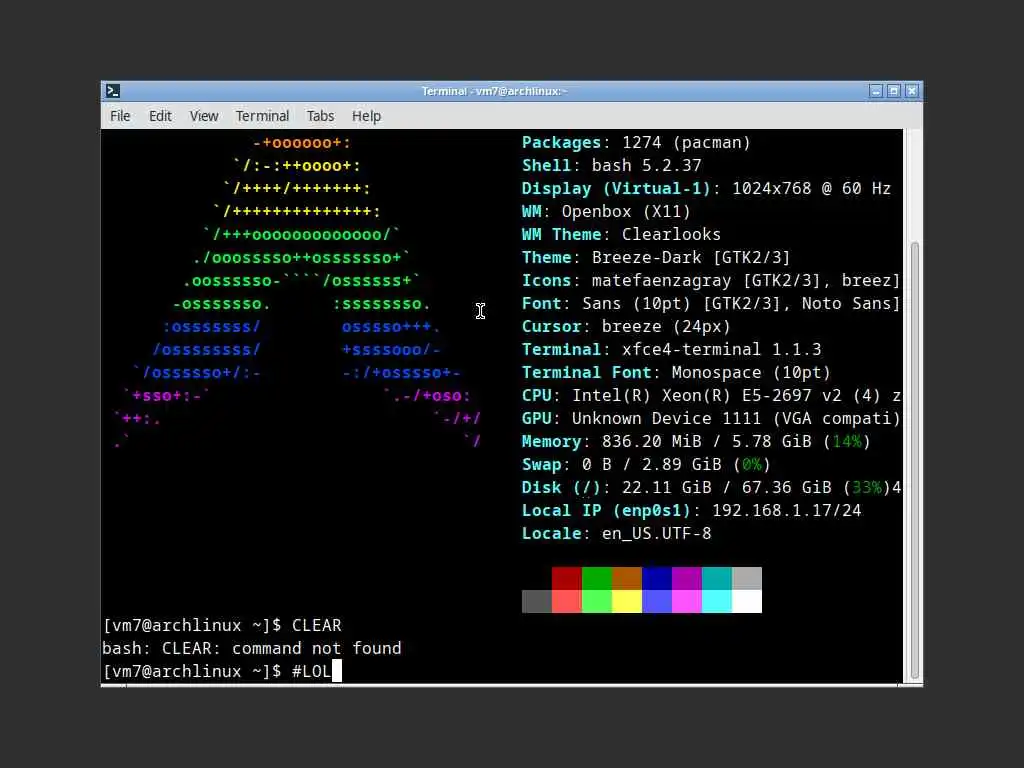Click '1024x768 @ 60 Hz' display value

[x=812, y=189]
